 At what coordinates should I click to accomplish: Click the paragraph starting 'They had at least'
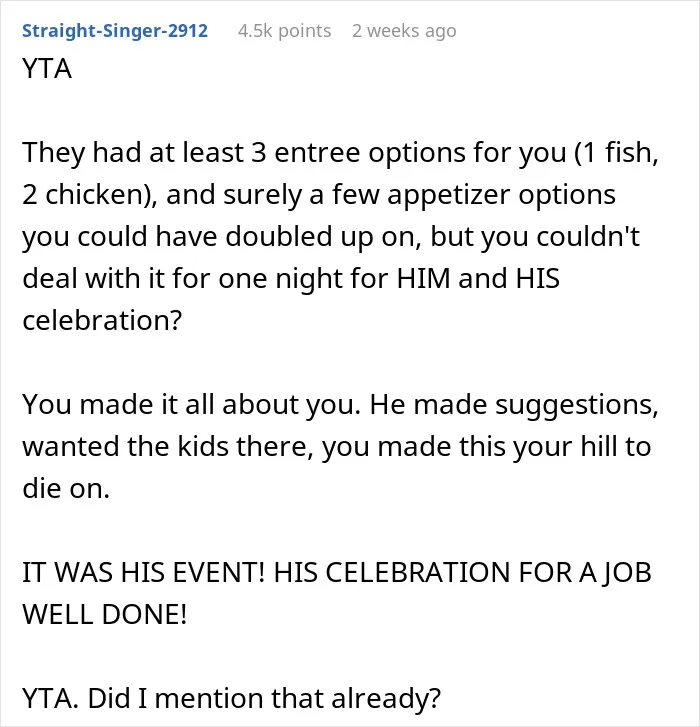(x=341, y=236)
